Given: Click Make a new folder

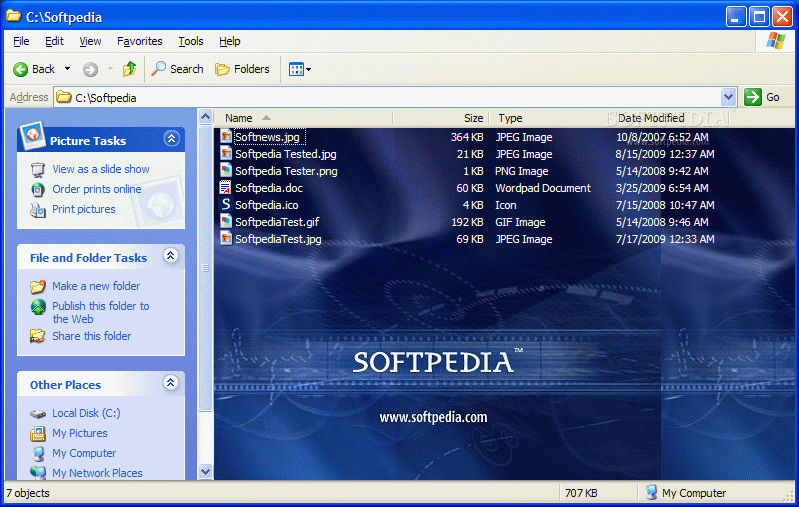Looking at the screenshot, I should [x=96, y=286].
